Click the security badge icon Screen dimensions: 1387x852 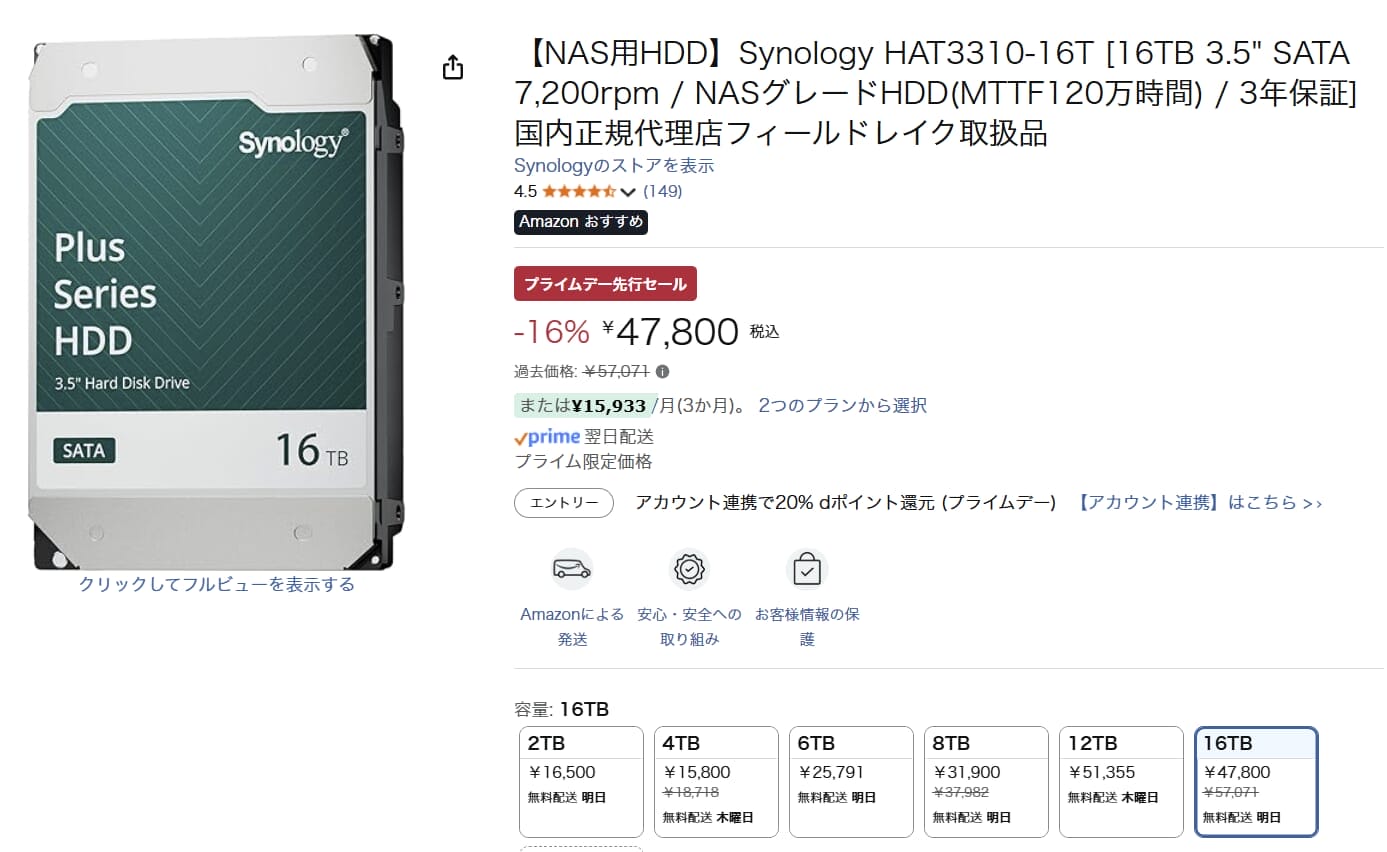pos(689,569)
